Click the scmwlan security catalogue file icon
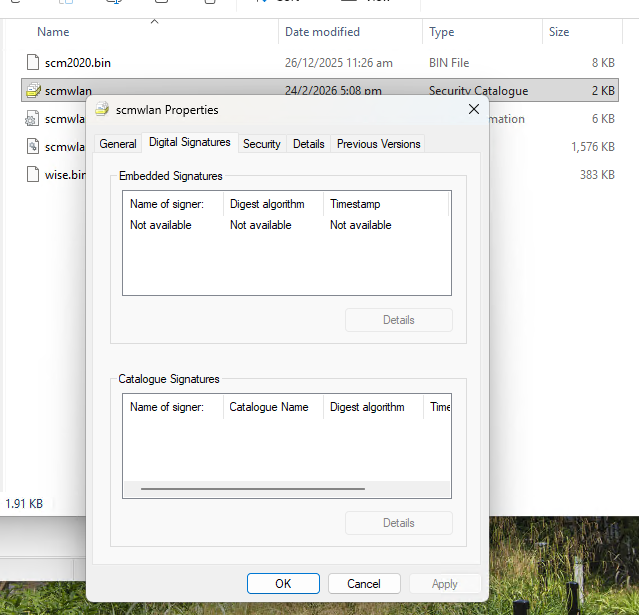 [x=33, y=90]
